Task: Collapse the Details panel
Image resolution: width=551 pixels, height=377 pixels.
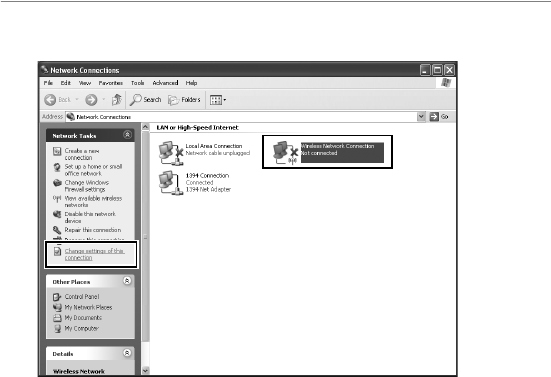Action: click(x=127, y=353)
